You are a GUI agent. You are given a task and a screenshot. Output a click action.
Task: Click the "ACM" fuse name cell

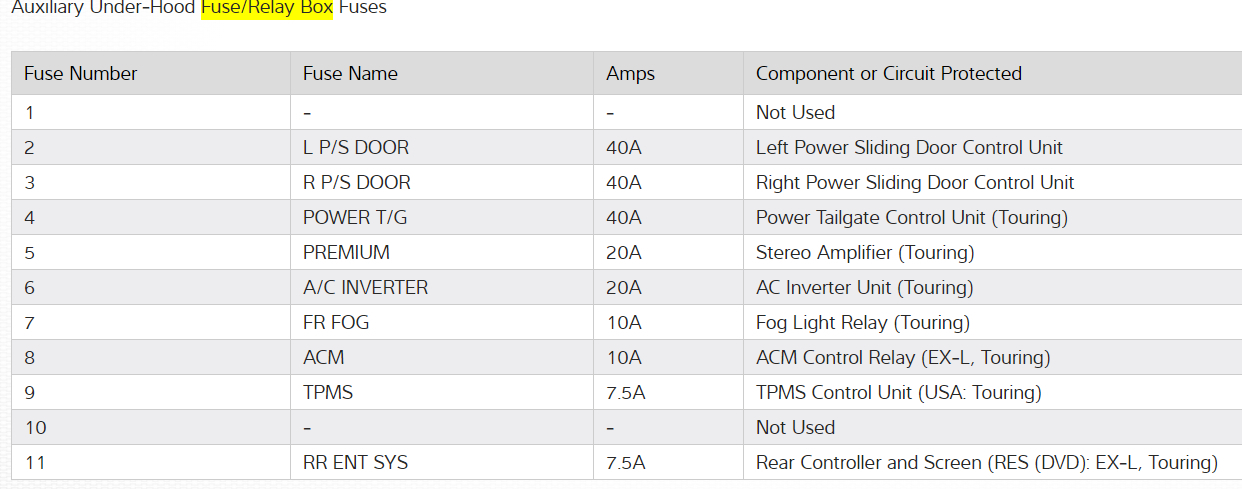point(324,357)
